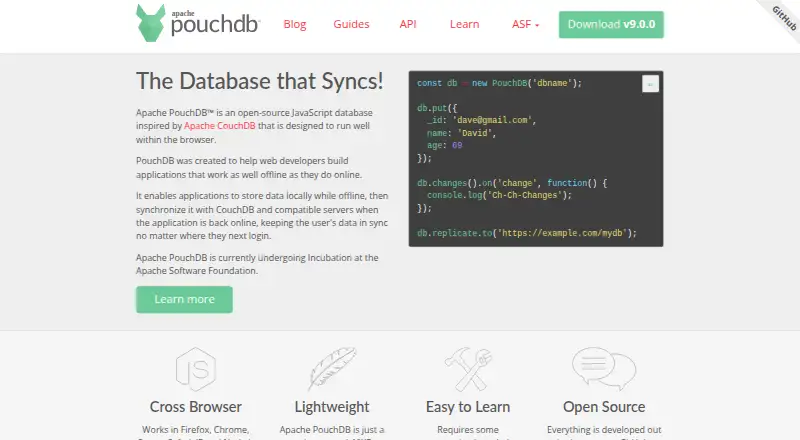Click the db.put({ code line
The image size is (800, 440).
coord(437,108)
